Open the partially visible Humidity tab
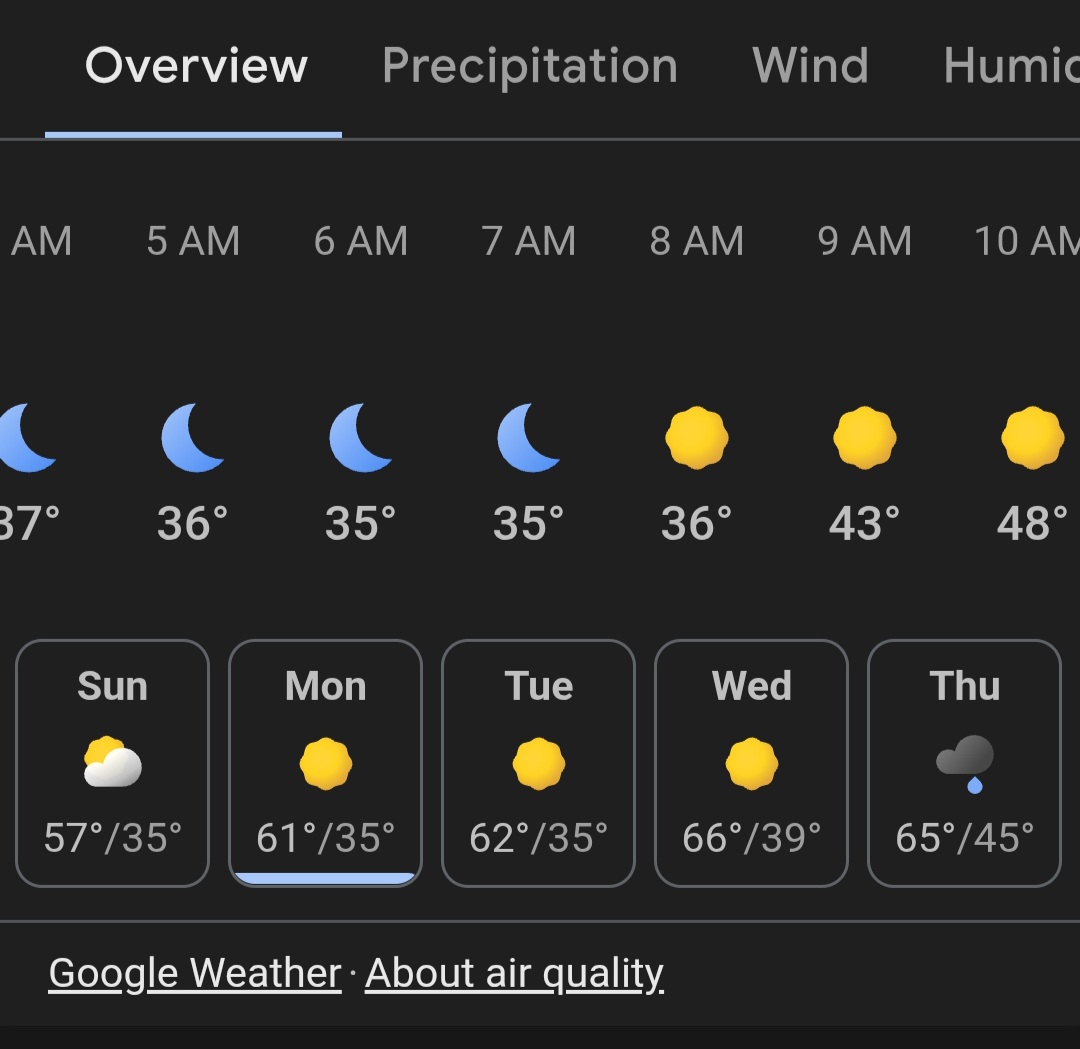The image size is (1080, 1049). coord(1010,67)
